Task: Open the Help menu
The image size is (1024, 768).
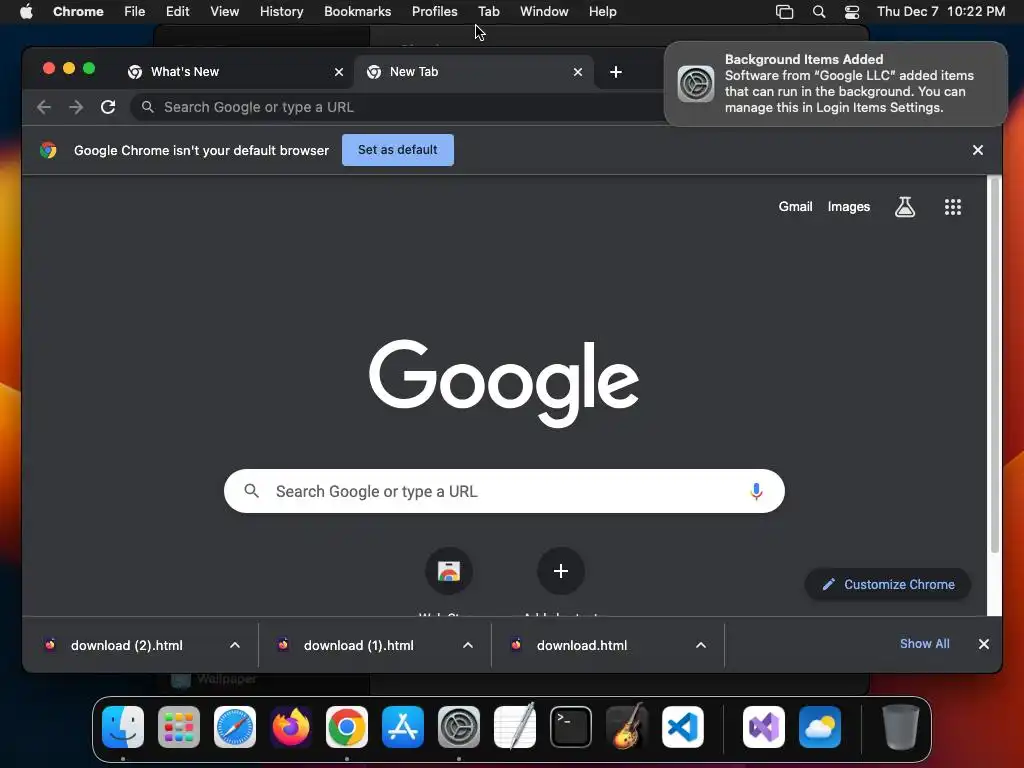Action: pos(602,12)
